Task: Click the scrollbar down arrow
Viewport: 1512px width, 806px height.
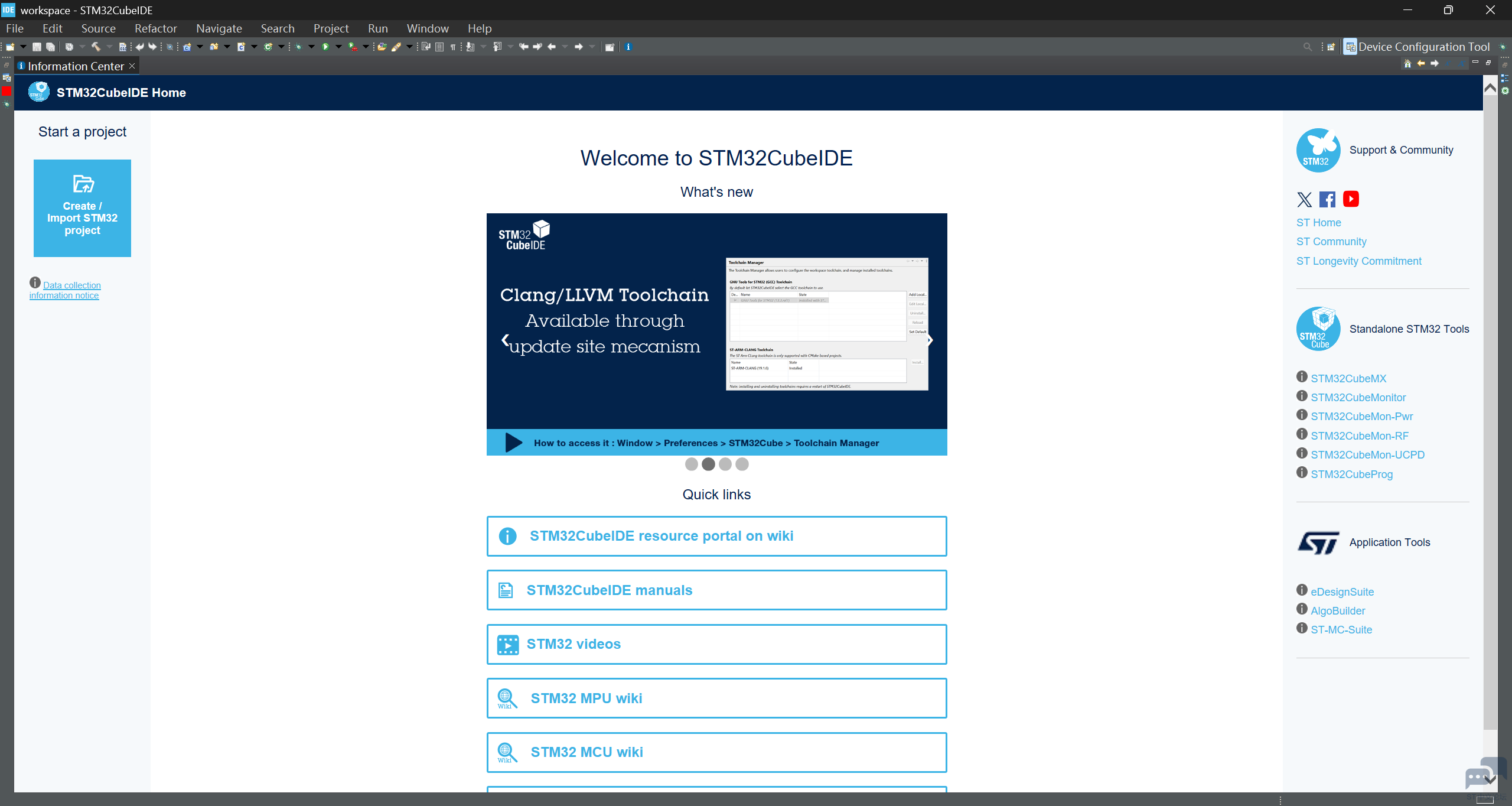Action: click(x=1490, y=780)
